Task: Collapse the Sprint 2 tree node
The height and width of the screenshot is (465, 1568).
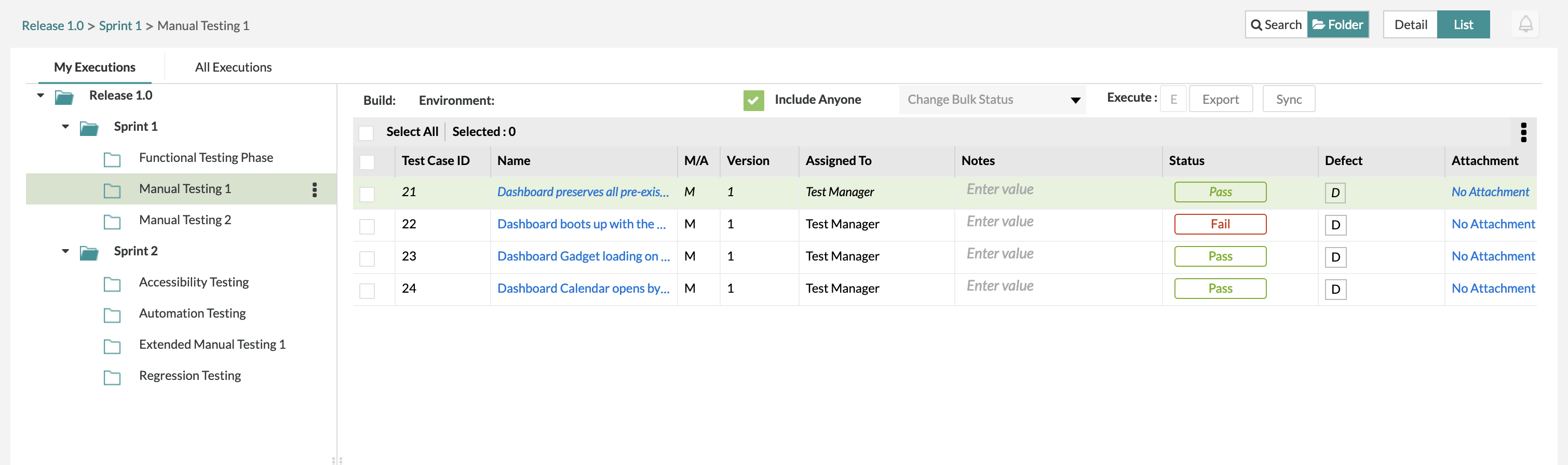Action: [x=66, y=251]
